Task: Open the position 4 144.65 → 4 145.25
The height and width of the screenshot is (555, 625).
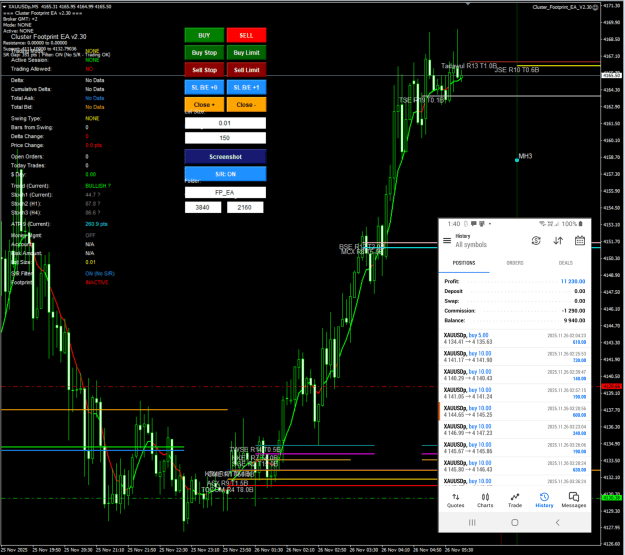Action: pyautogui.click(x=515, y=411)
